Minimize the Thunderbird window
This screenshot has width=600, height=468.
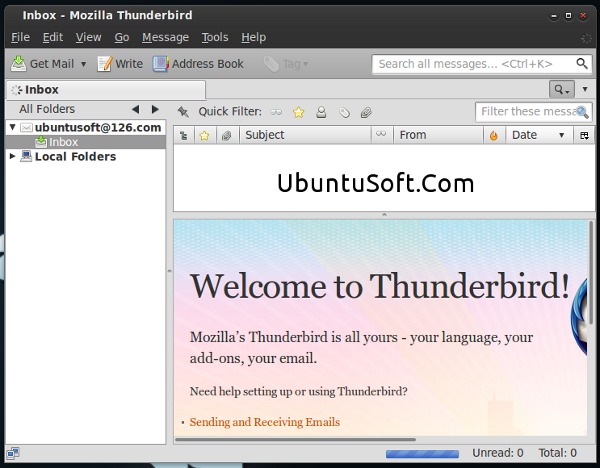tap(554, 16)
